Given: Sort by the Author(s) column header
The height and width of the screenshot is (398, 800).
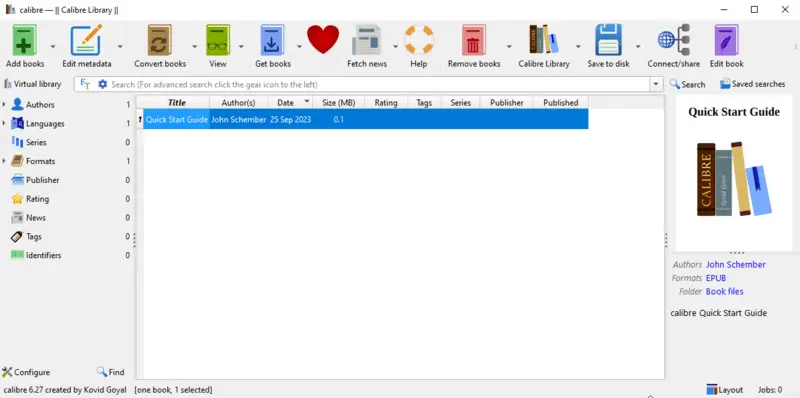Looking at the screenshot, I should 238,103.
